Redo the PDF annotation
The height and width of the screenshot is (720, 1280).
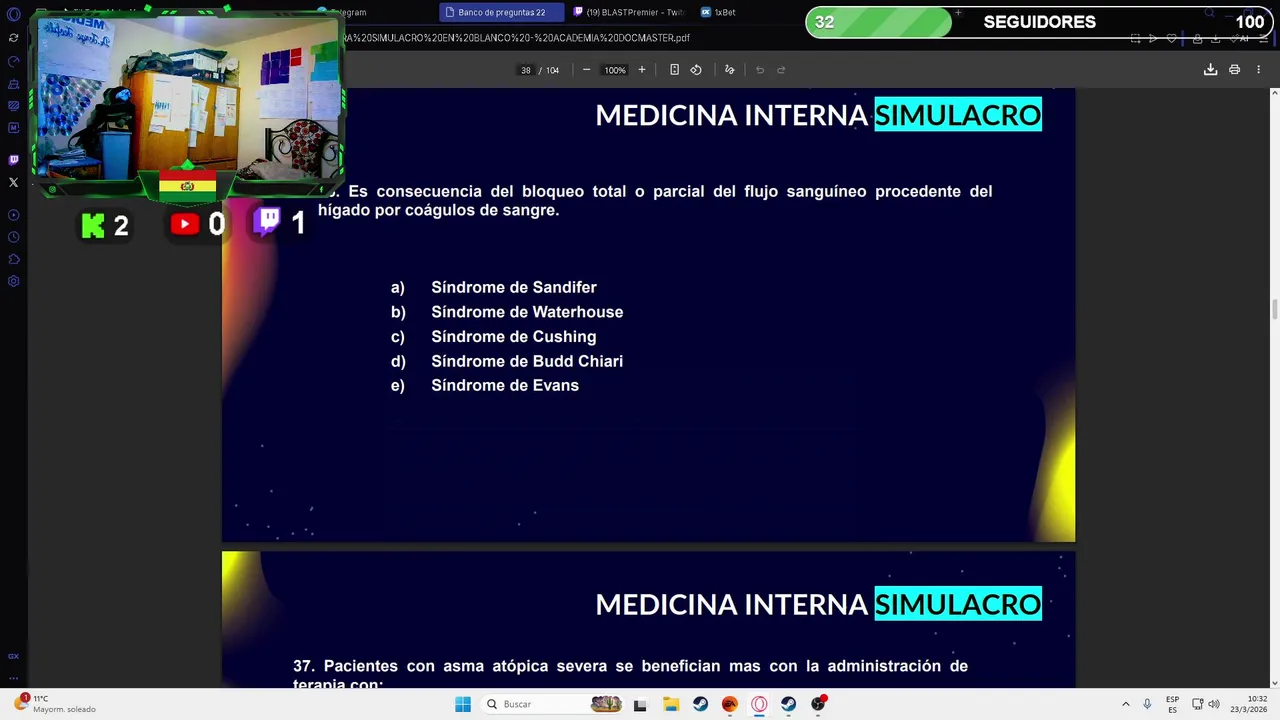click(x=781, y=70)
